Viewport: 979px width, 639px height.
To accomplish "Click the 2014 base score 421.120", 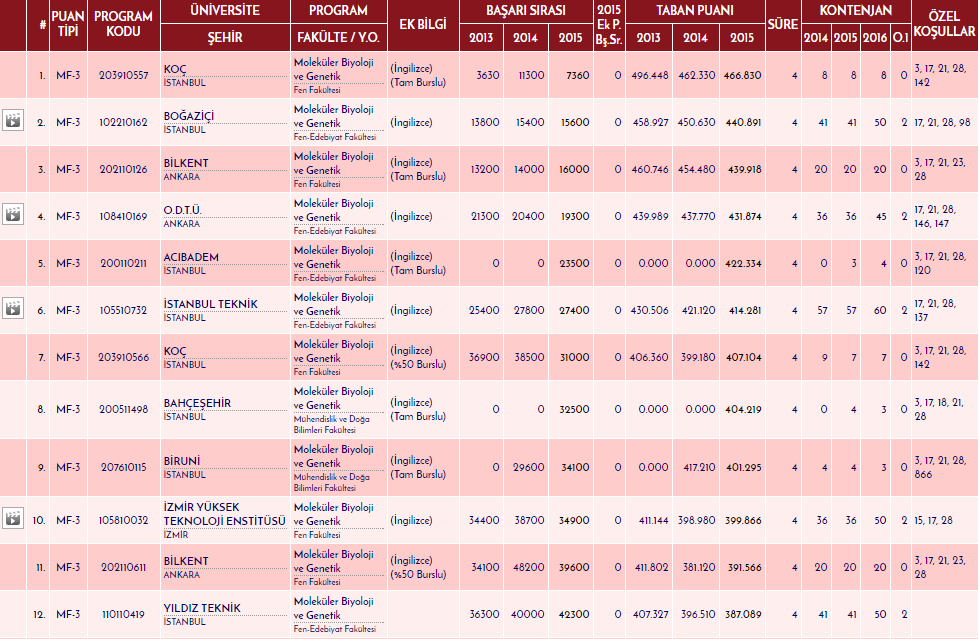I will [698, 310].
